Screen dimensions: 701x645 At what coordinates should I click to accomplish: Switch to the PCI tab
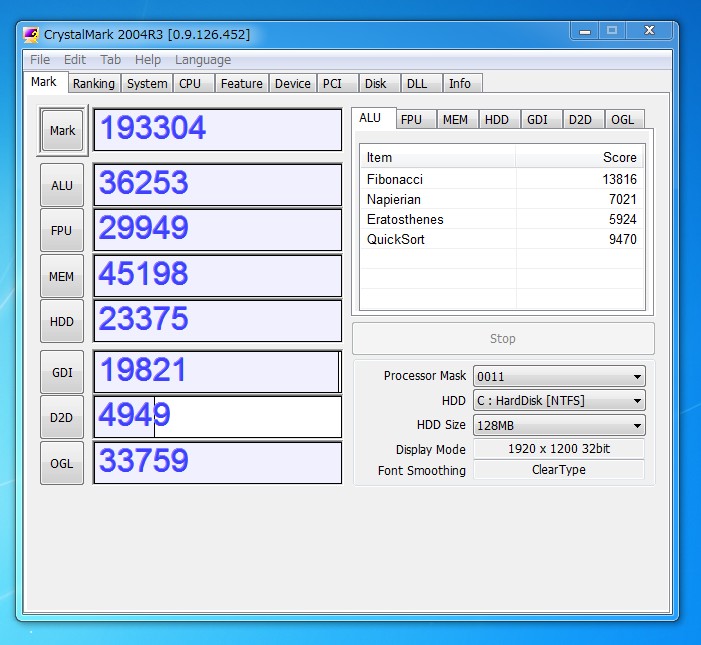(x=337, y=84)
